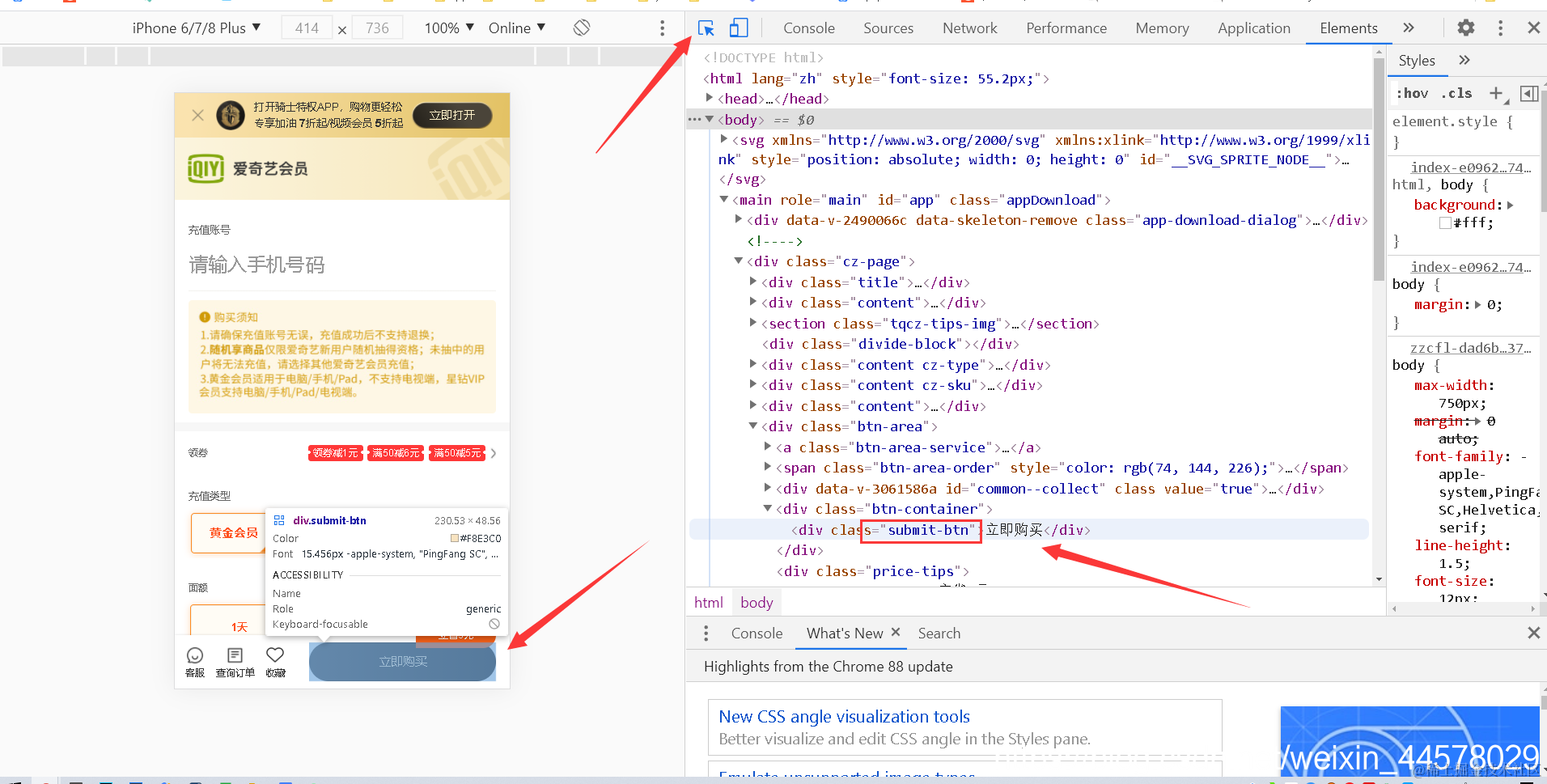Open the drawer Search tab
Viewport: 1547px width, 784px height.
(939, 634)
